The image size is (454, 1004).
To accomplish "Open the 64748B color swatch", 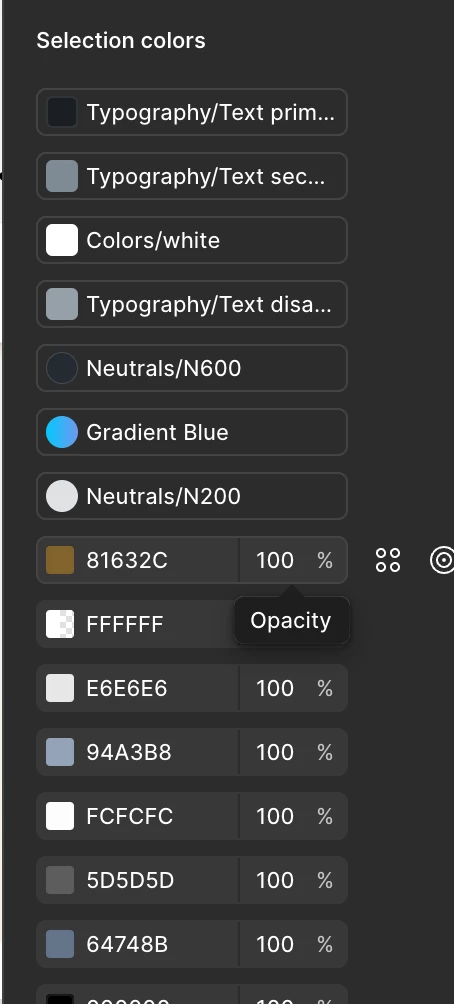I will click(x=60, y=944).
